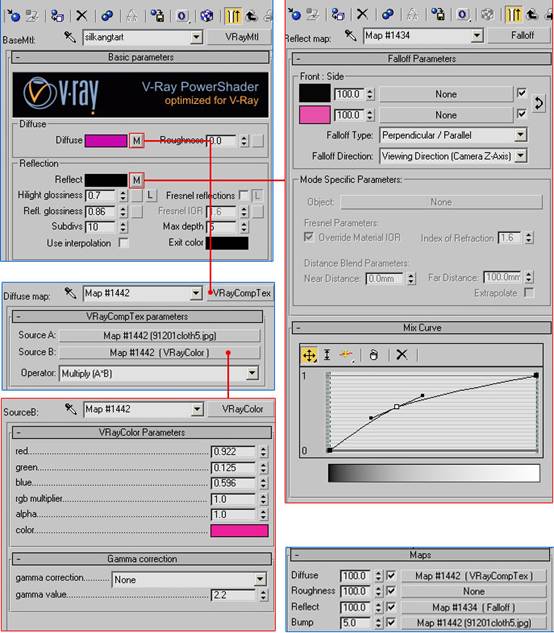Image resolution: width=554 pixels, height=633 pixels.
Task: Click the pink color swatch in VRayColor Parameters
Action: 239,530
